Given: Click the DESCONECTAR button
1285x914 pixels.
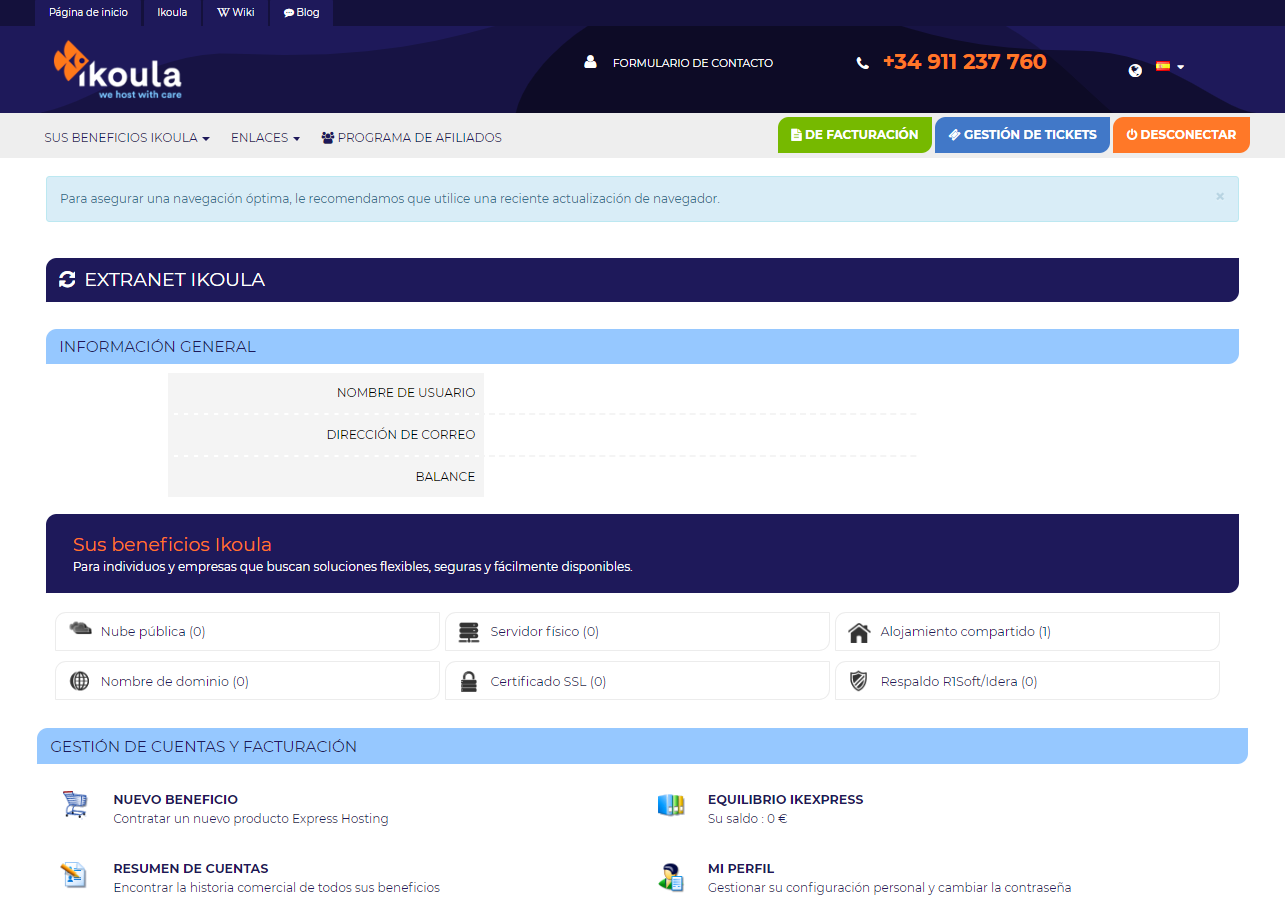Looking at the screenshot, I should pyautogui.click(x=1181, y=134).
